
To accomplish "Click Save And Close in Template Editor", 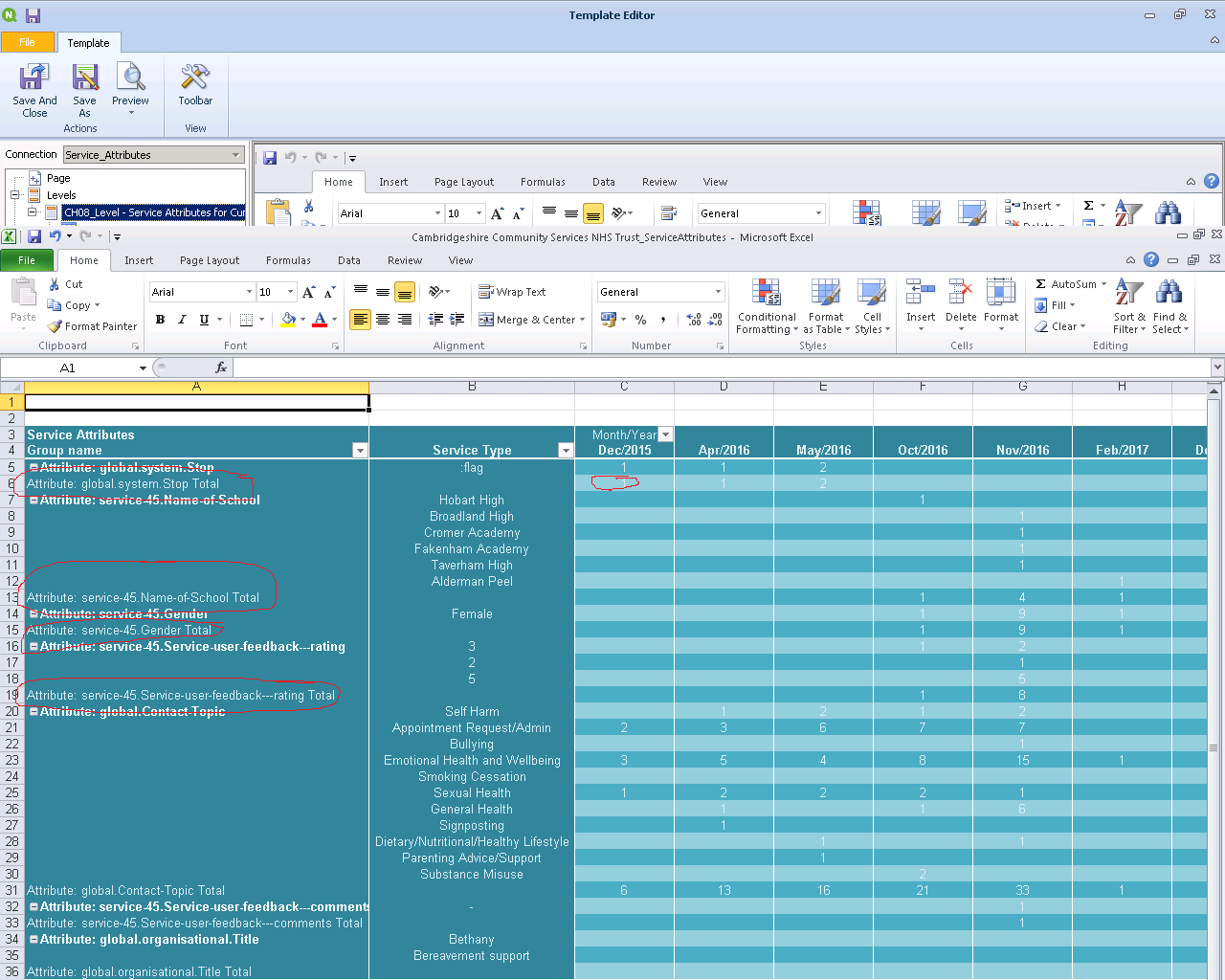I will [34, 90].
